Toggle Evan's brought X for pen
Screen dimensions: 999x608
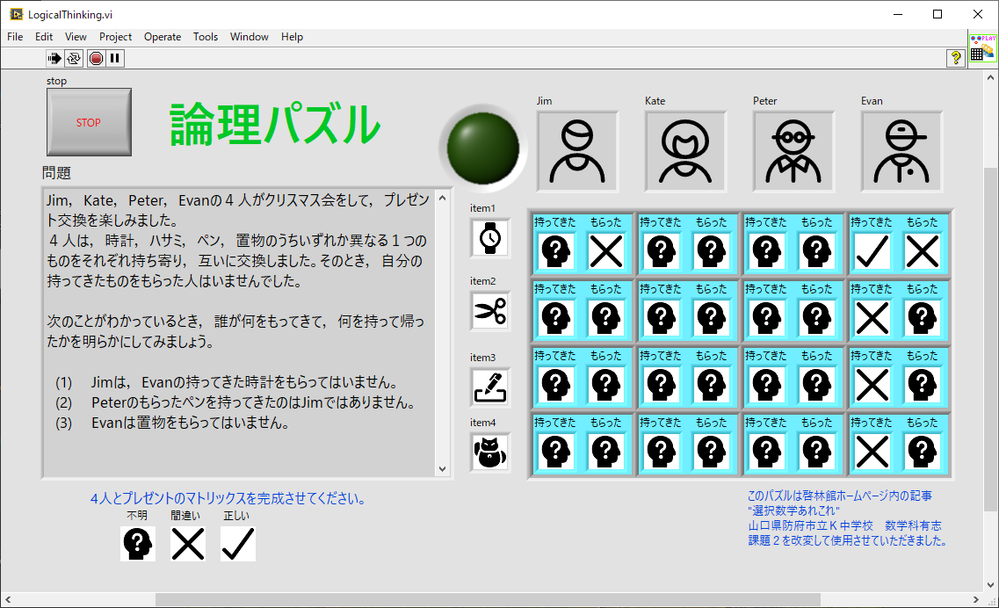pos(872,384)
